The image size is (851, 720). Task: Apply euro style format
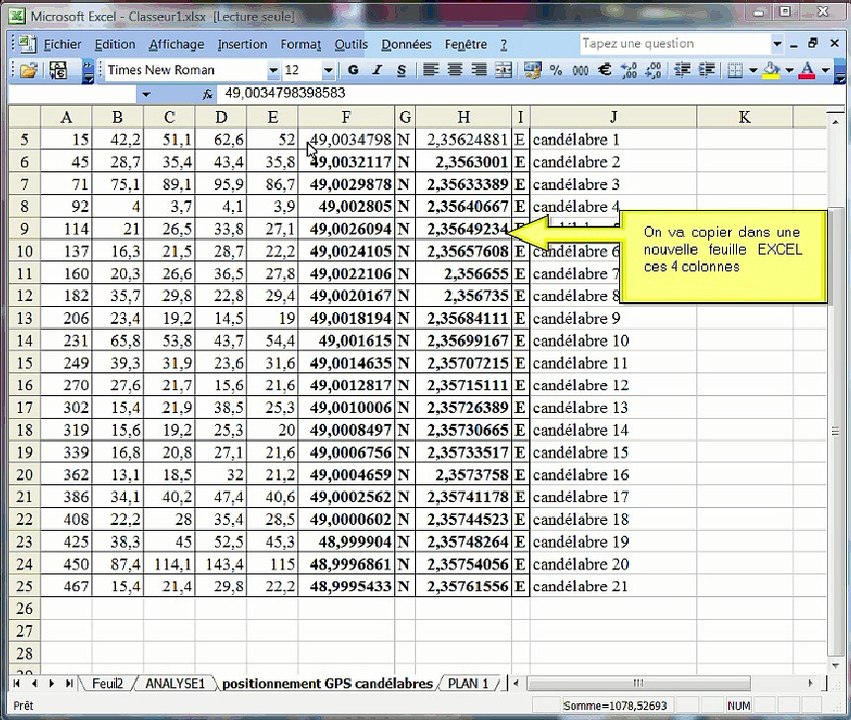(x=604, y=70)
